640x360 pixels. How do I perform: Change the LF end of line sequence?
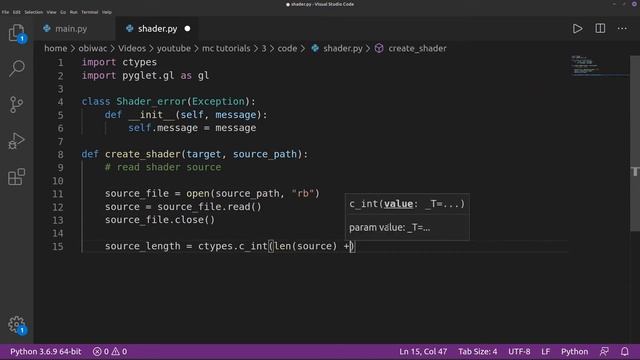click(x=545, y=351)
